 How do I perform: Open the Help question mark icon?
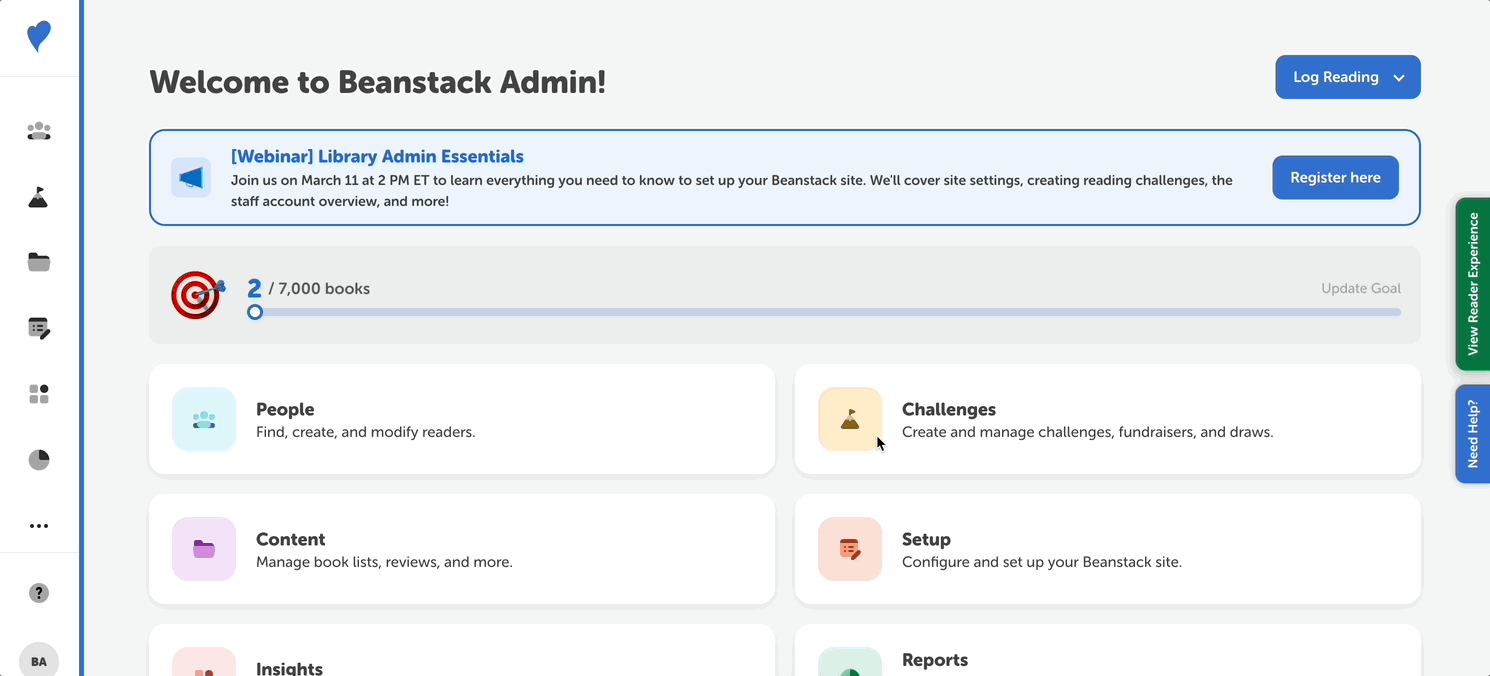click(38, 592)
